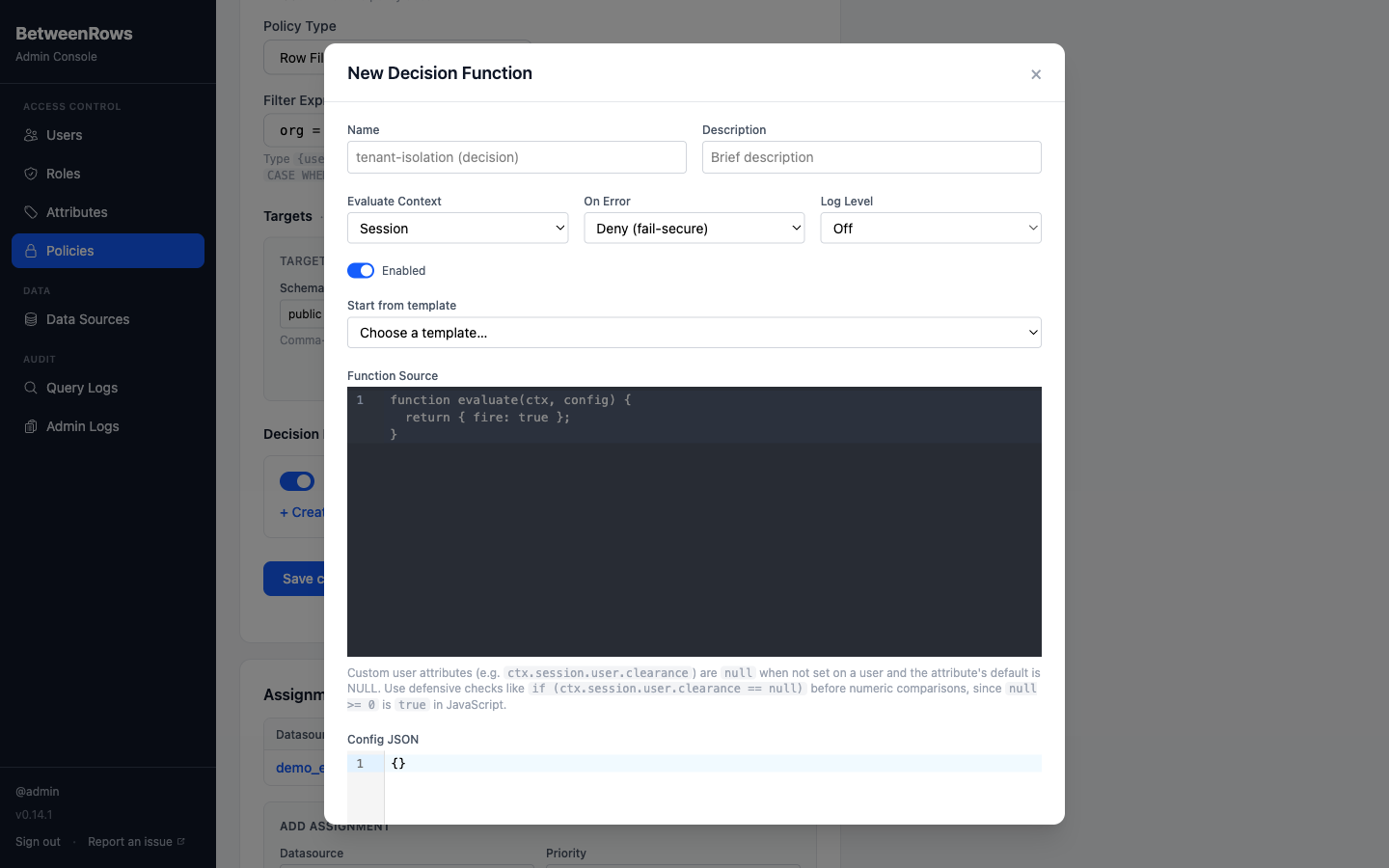This screenshot has height=868, width=1389.
Task: Expand the Choose a template selector
Action: (x=694, y=332)
